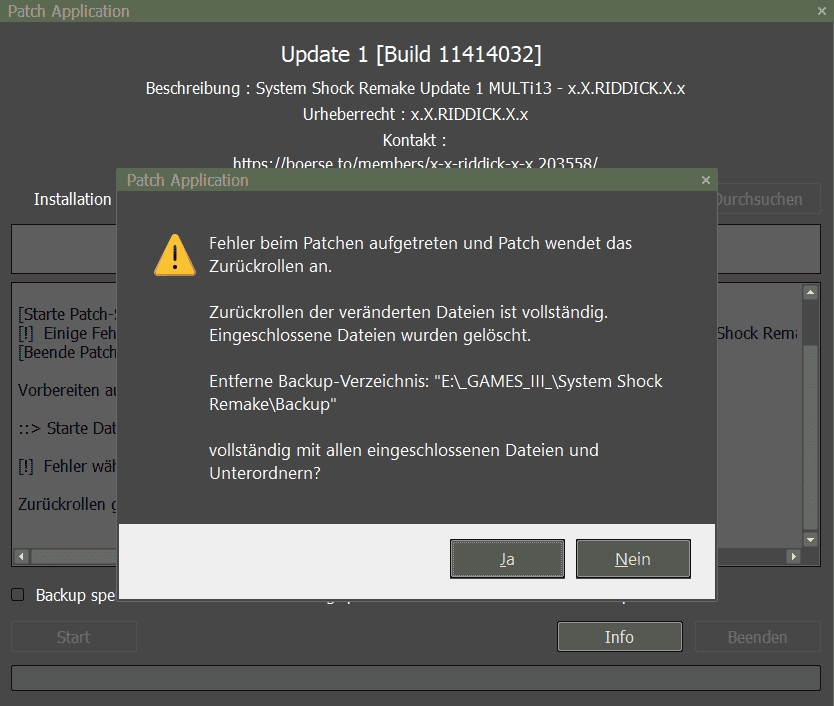Click the log scroll down arrow
This screenshot has height=706, width=834.
[811, 539]
